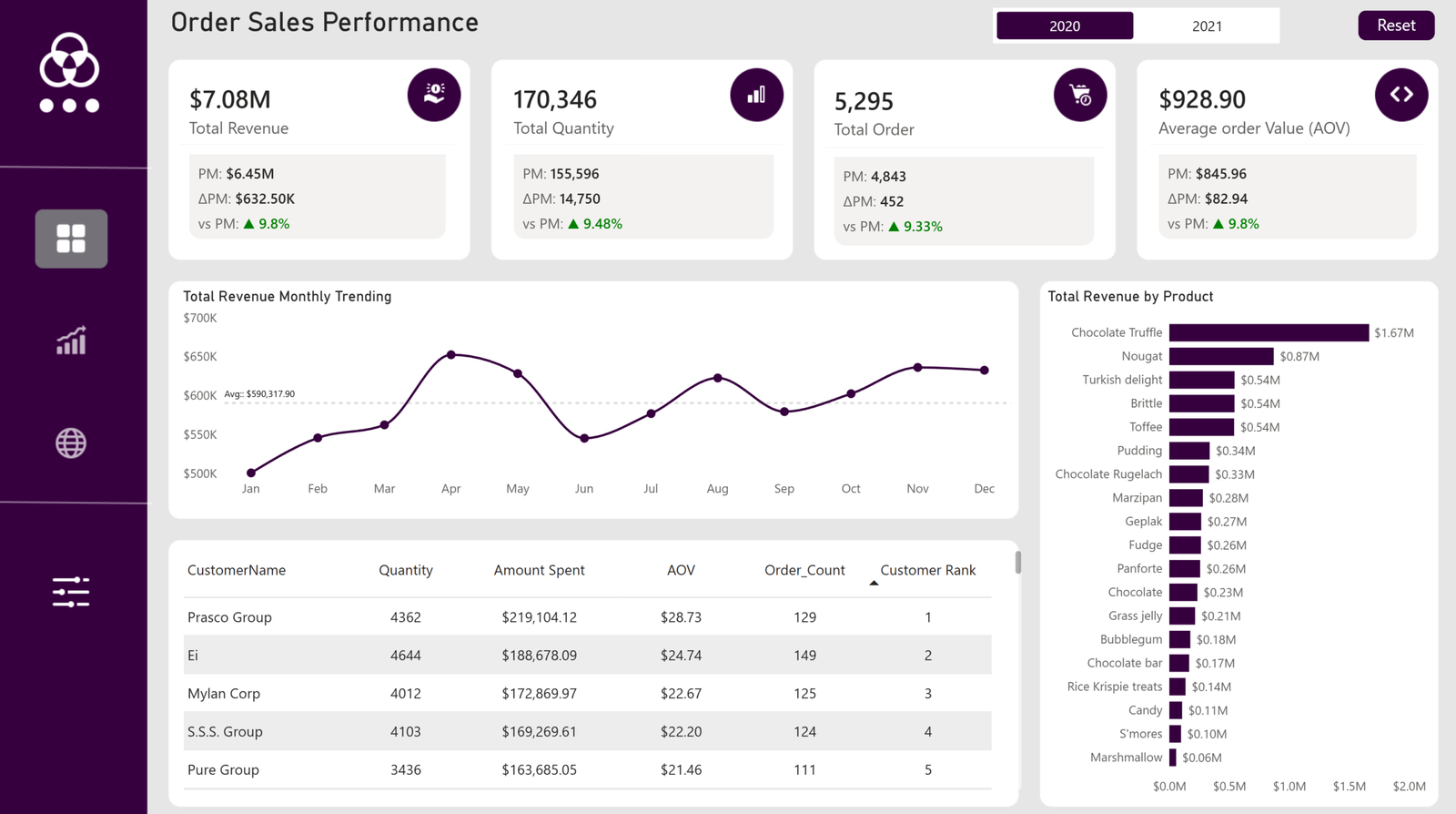Click the three-circles logo in sidebar
The image size is (1456, 814).
coord(69,73)
